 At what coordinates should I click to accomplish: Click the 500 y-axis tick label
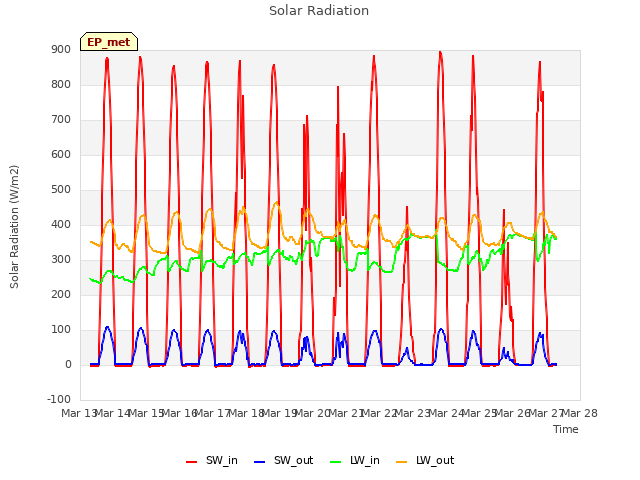click(x=61, y=190)
